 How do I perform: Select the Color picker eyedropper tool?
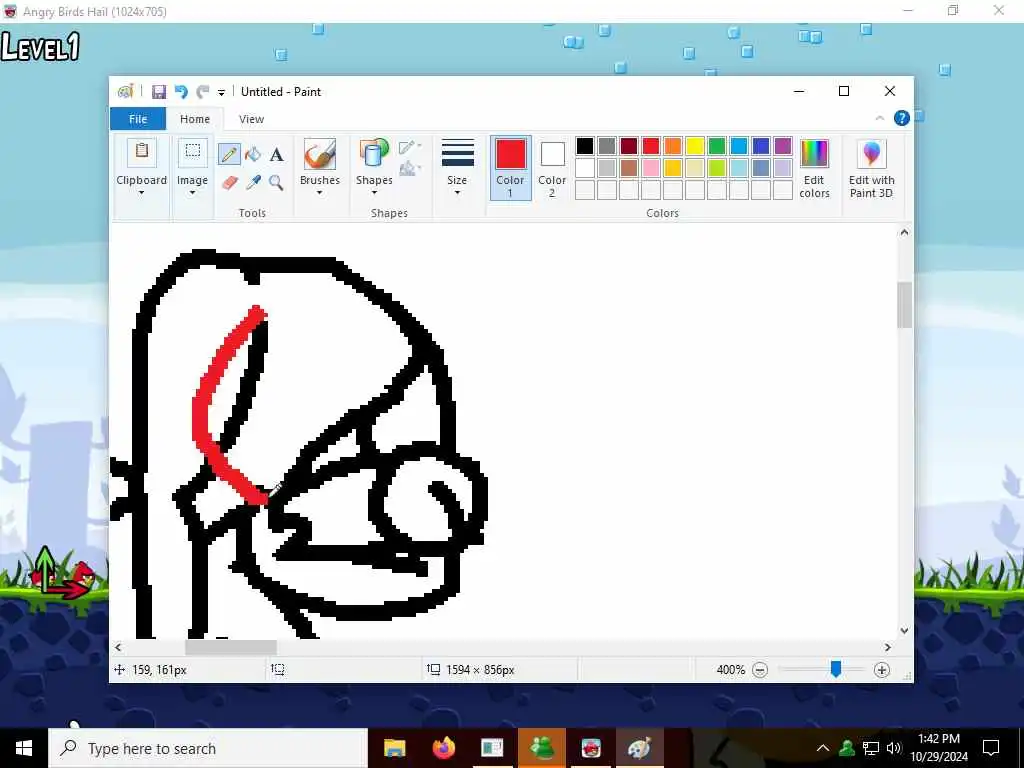(x=253, y=182)
